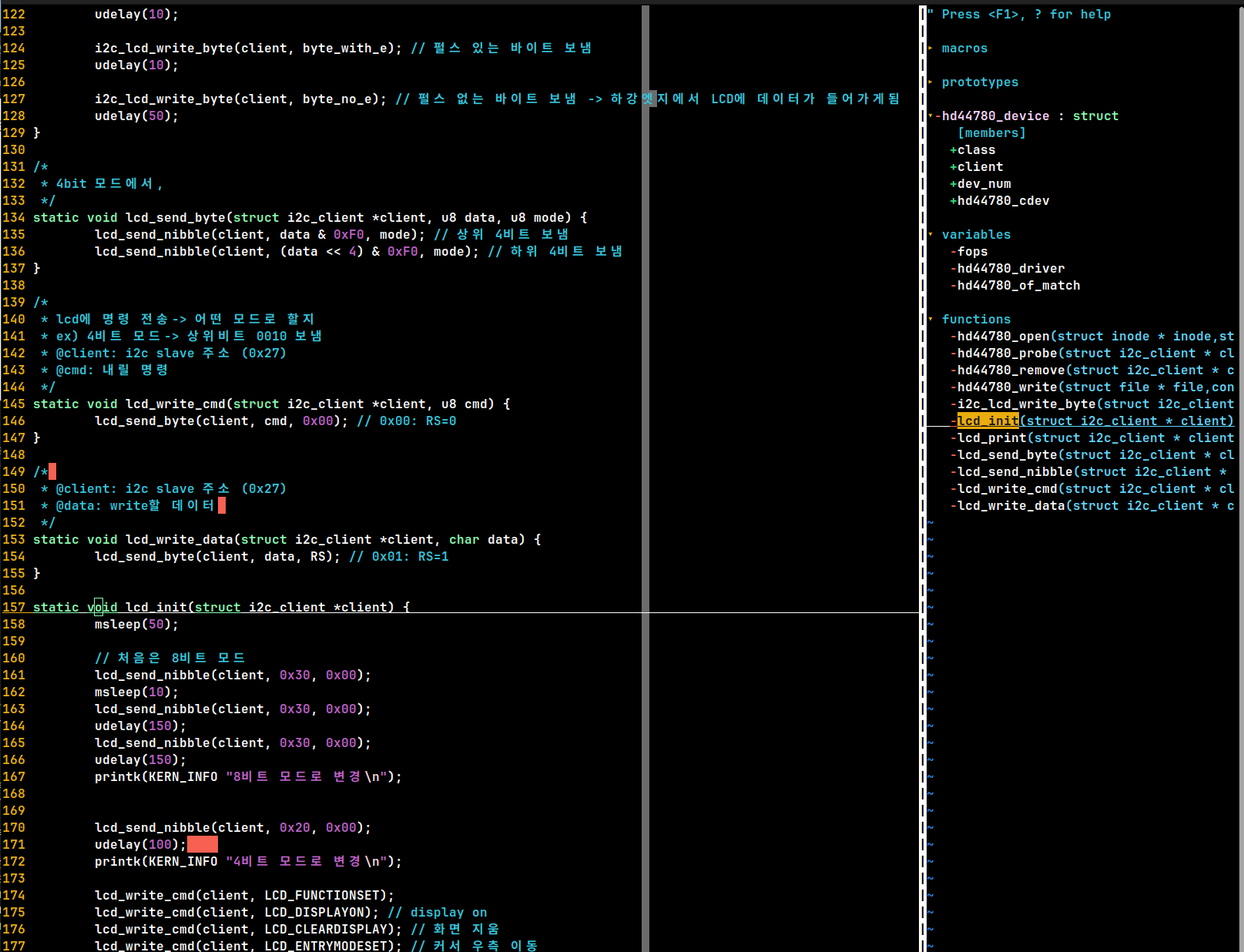Click udelay(50) on line 150
The height and width of the screenshot is (952, 1244).
(136, 116)
